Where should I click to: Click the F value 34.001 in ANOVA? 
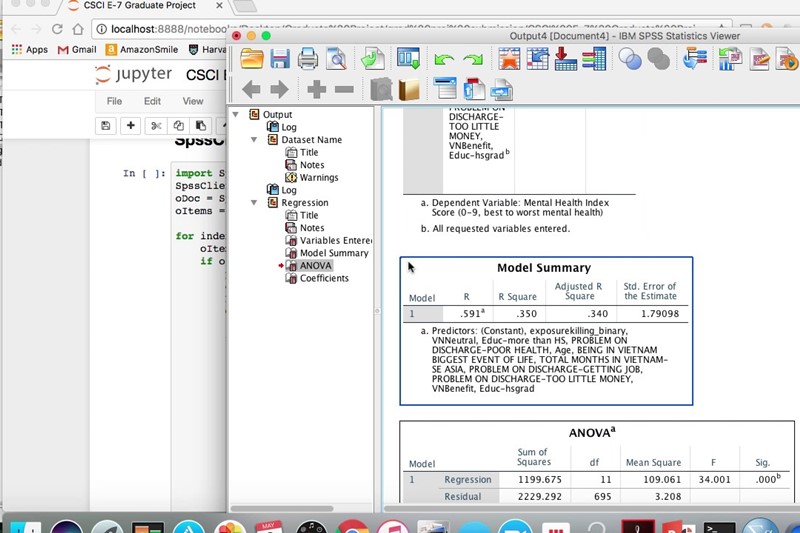coord(714,480)
